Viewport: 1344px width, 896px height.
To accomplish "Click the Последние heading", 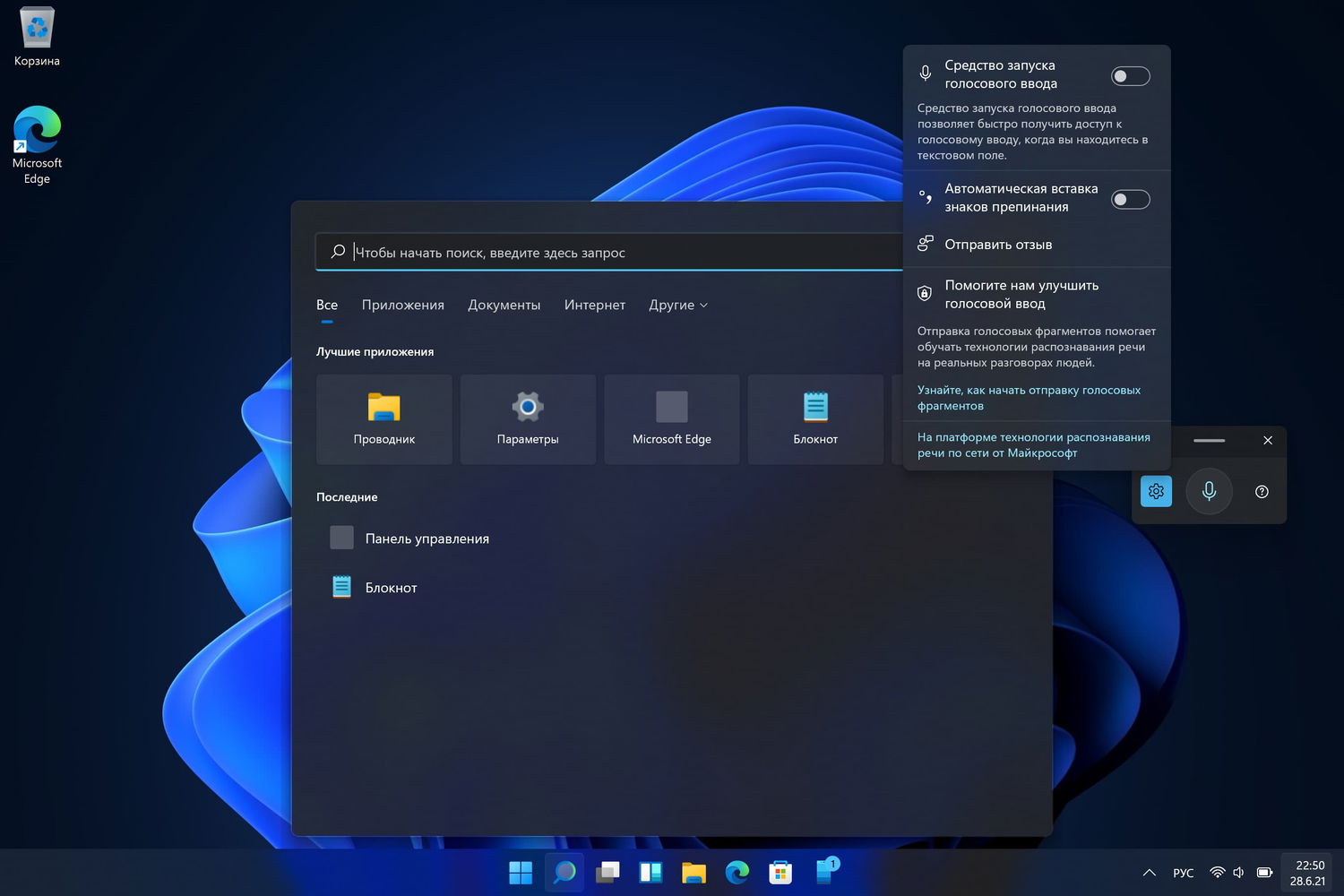I will (x=347, y=496).
